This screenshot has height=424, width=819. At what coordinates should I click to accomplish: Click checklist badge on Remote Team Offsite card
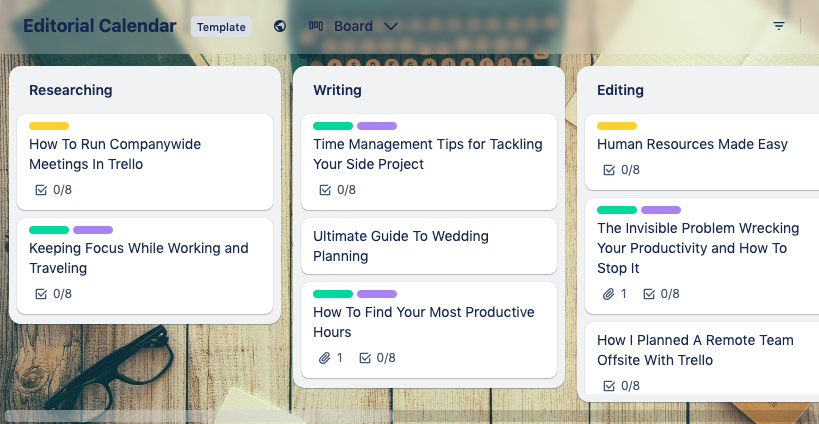click(x=620, y=386)
